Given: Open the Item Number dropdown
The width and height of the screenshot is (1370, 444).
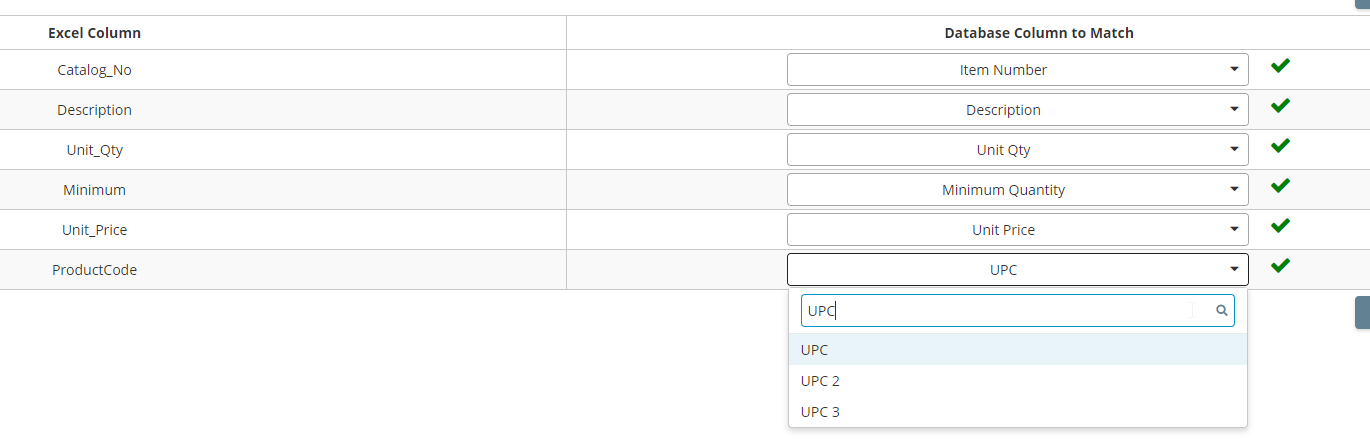Looking at the screenshot, I should 1018,70.
